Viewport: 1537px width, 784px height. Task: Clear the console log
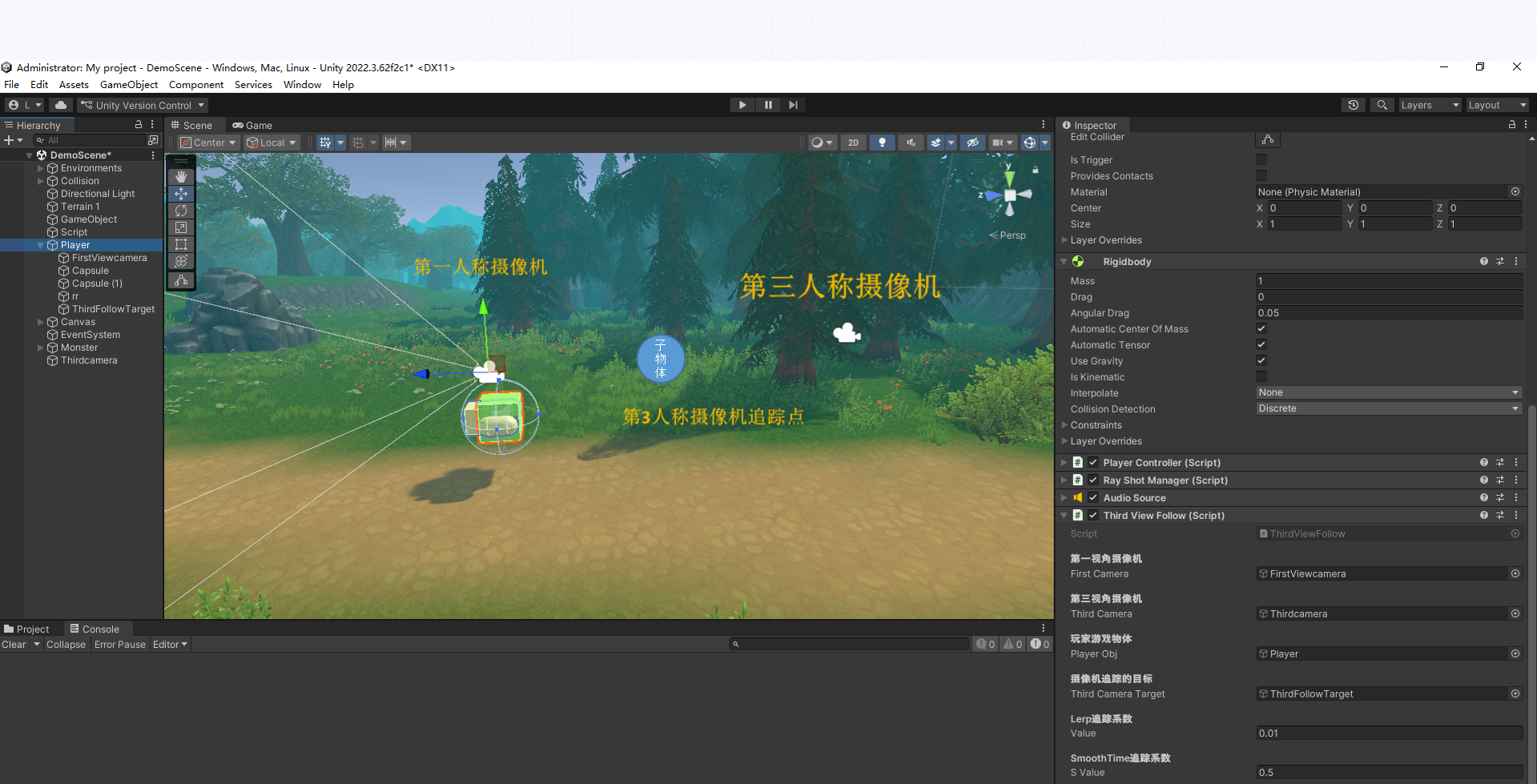point(14,645)
